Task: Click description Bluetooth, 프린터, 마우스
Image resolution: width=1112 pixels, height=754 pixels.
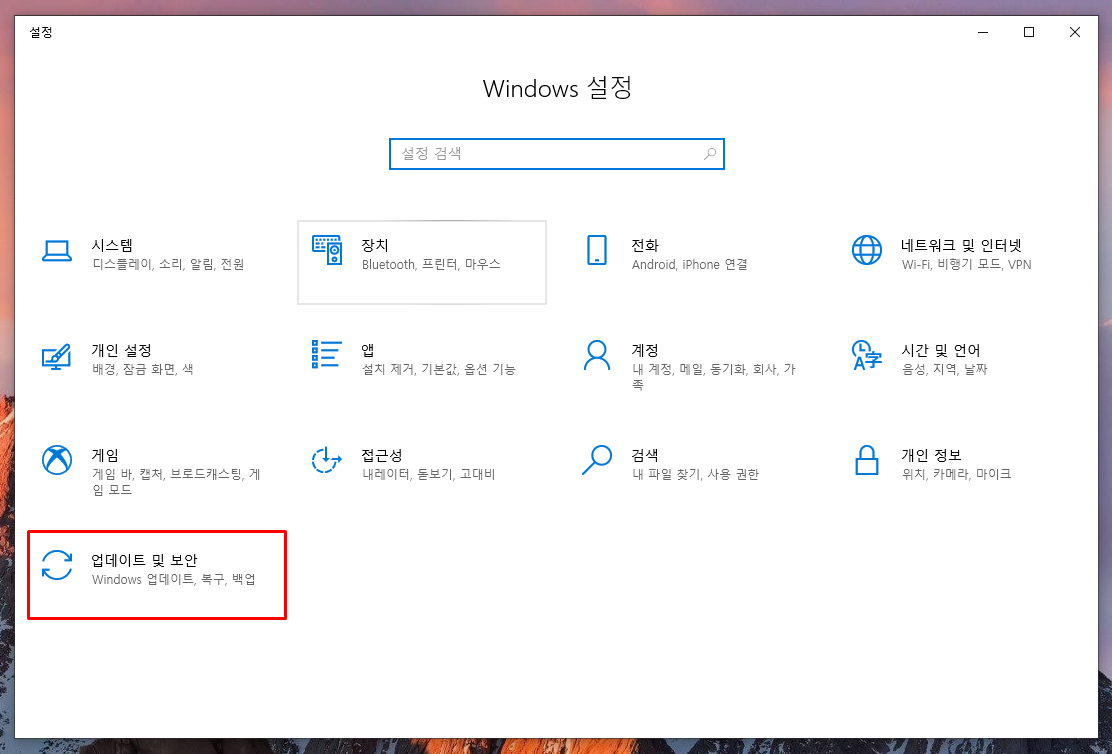Action: click(431, 265)
